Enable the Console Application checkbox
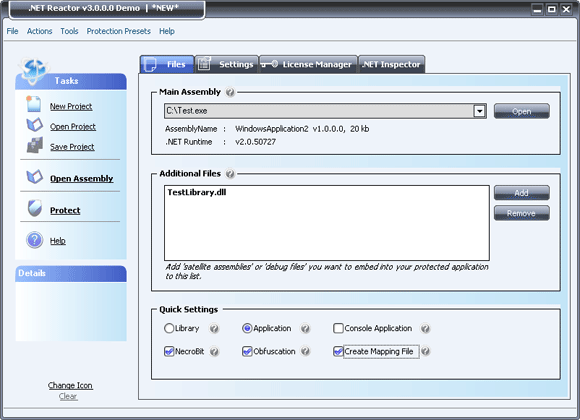This screenshot has width=580, height=420. point(338,328)
